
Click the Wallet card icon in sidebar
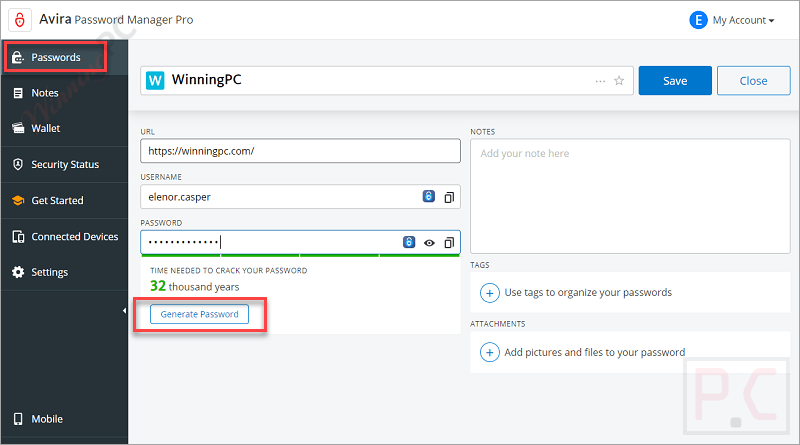[18, 128]
